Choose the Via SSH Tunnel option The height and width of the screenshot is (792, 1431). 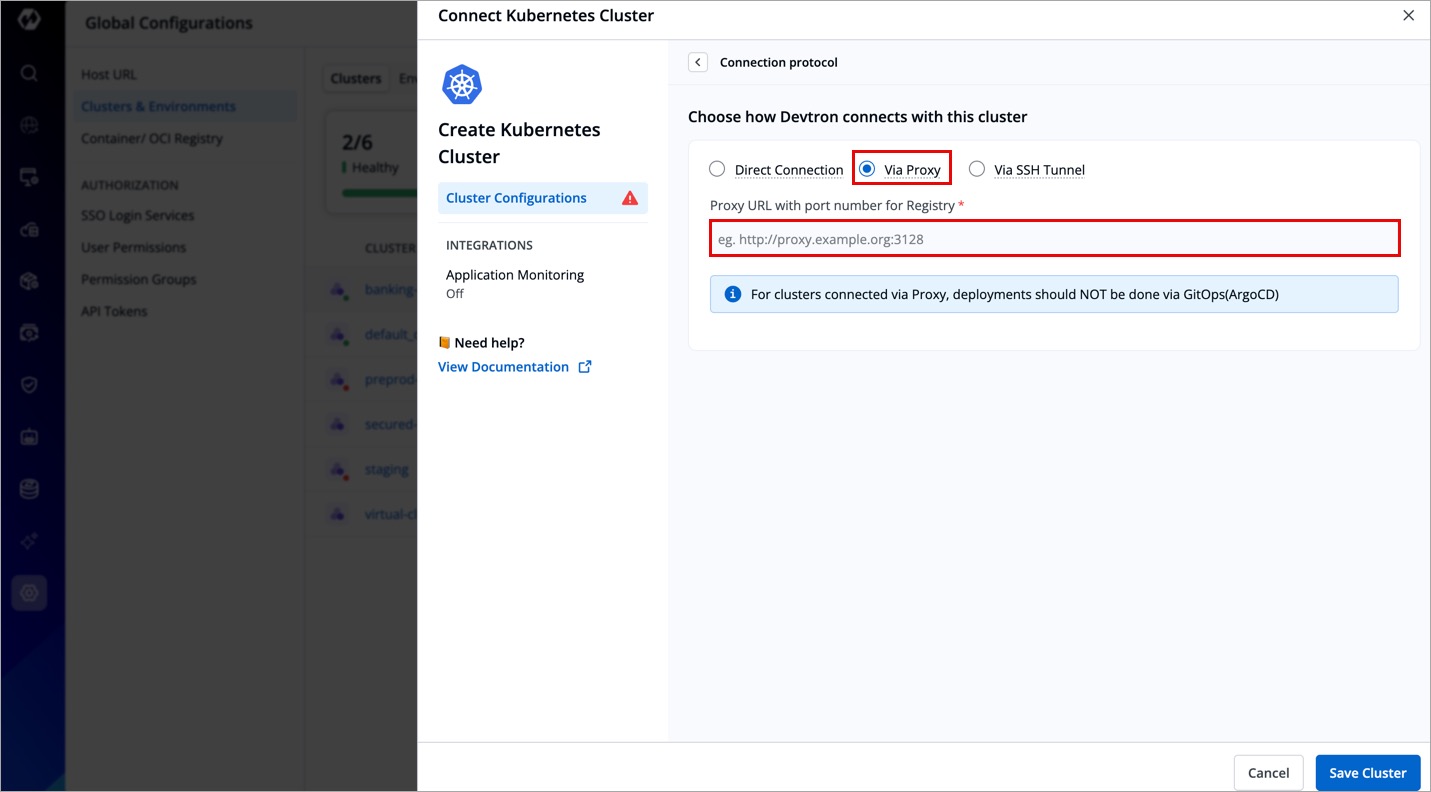977,169
